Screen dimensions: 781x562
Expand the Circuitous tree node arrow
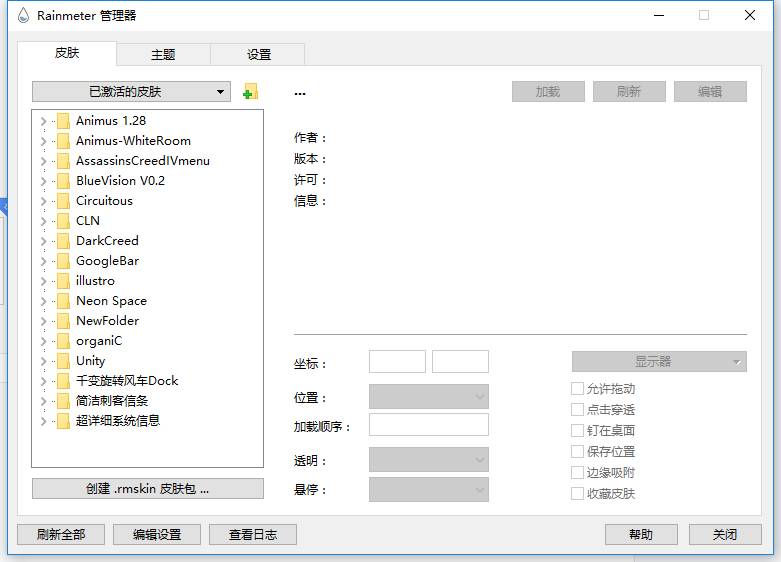[x=43, y=201]
